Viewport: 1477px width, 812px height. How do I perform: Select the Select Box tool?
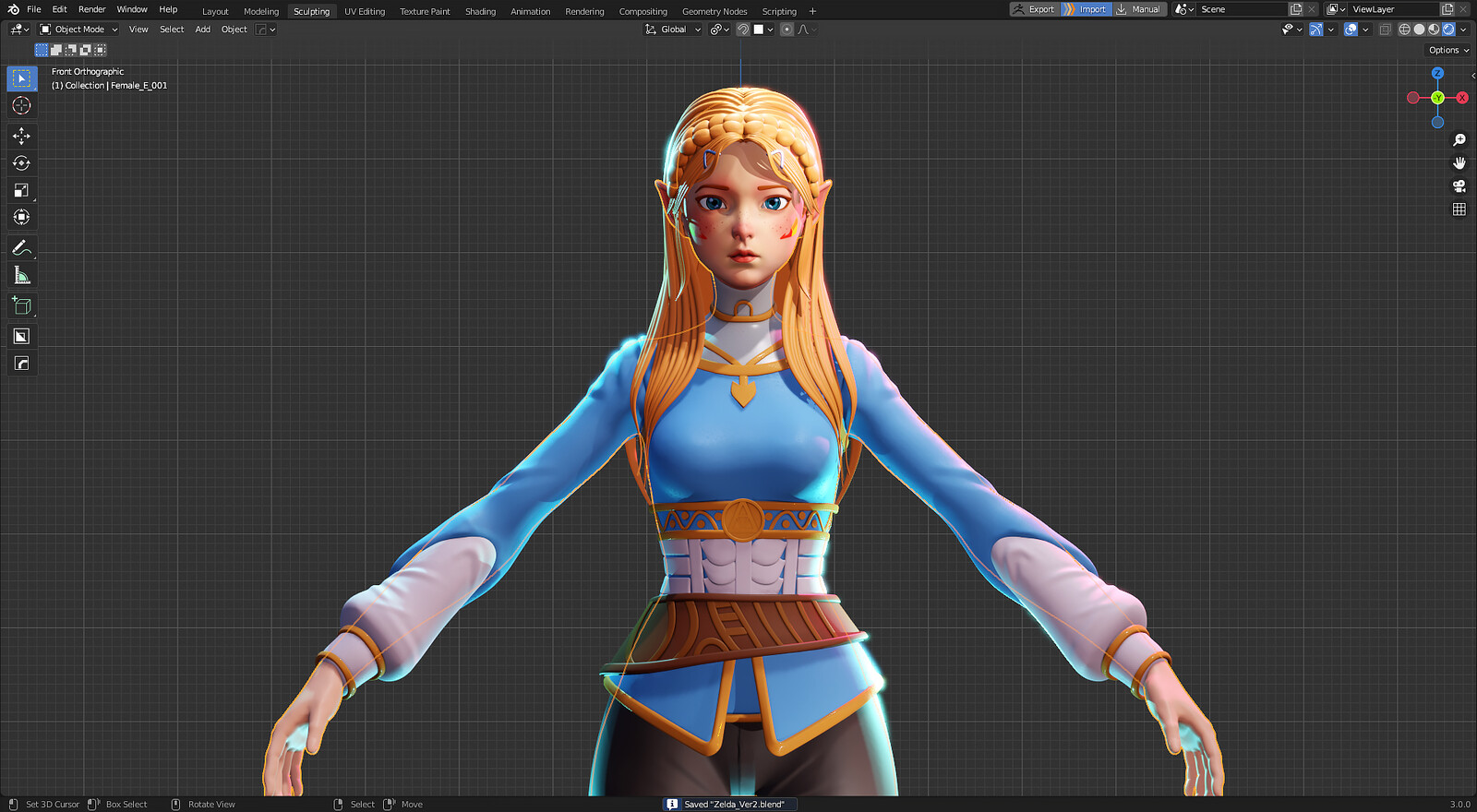[21, 78]
